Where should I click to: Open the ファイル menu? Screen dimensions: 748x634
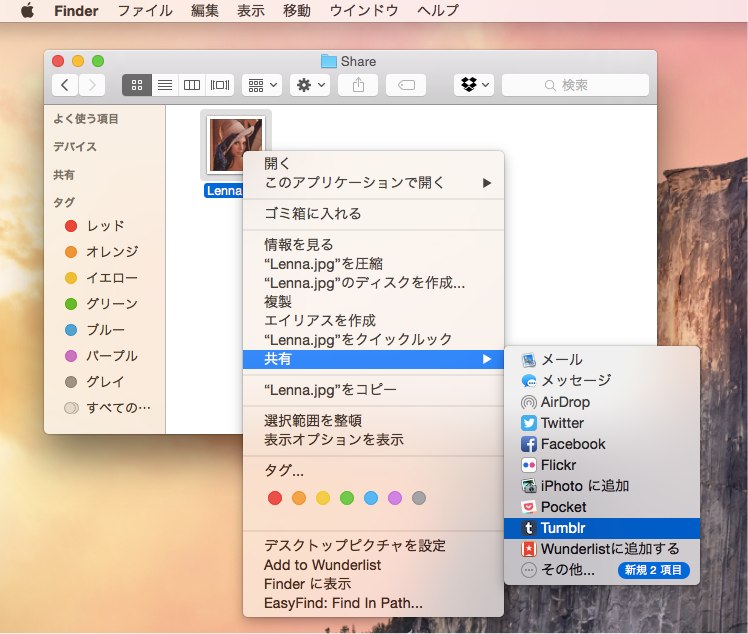coord(145,10)
